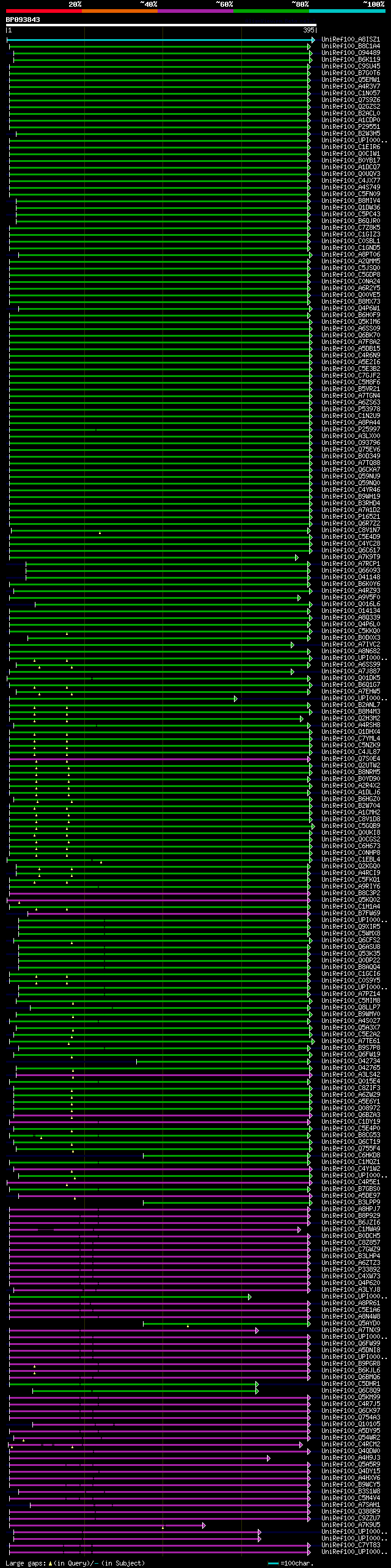This screenshot has width=391, height=1568.
Task: Select hit UniRef100_A7TNX9
Action: pos(351,1330)
